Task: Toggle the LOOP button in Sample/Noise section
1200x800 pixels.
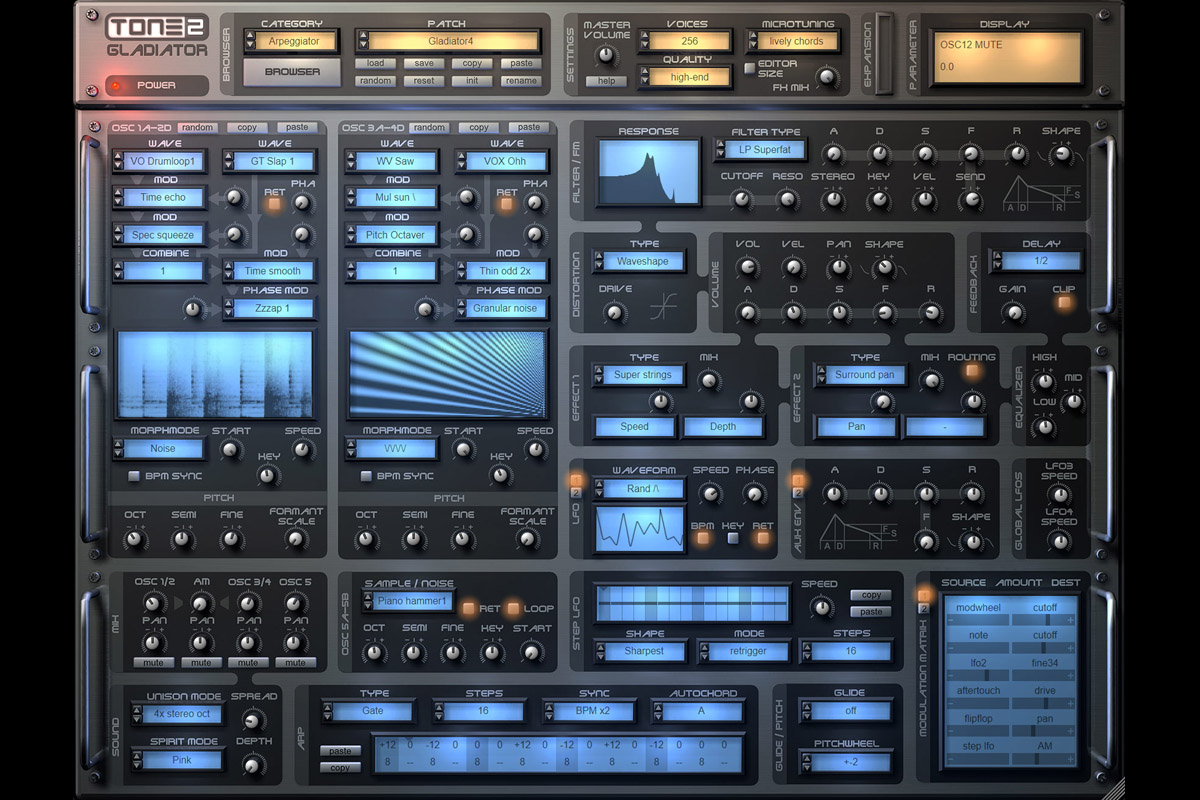Action: pyautogui.click(x=513, y=608)
